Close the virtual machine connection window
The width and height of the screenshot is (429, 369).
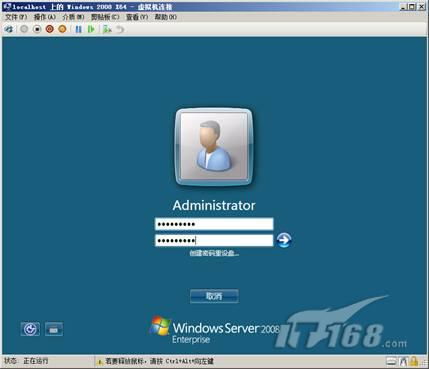(x=421, y=6)
